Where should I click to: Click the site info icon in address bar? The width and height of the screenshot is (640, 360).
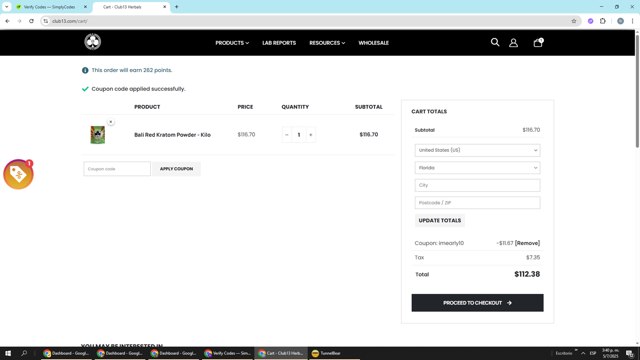pyautogui.click(x=46, y=21)
